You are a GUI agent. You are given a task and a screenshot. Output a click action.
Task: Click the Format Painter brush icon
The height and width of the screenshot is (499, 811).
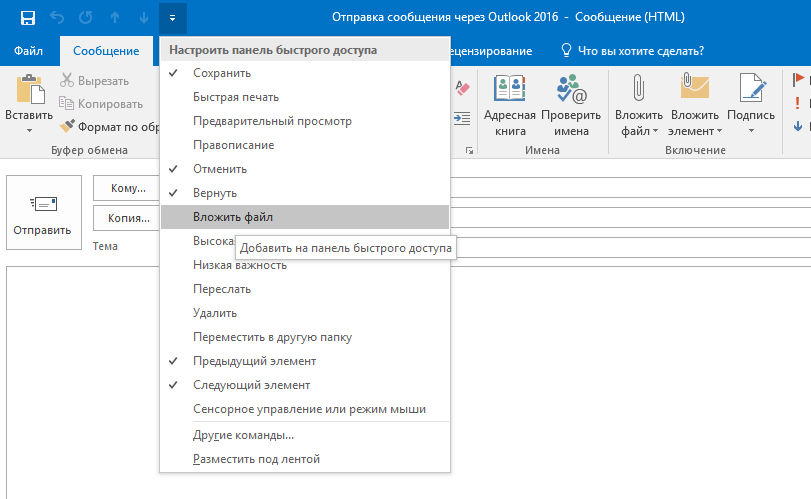coord(68,127)
